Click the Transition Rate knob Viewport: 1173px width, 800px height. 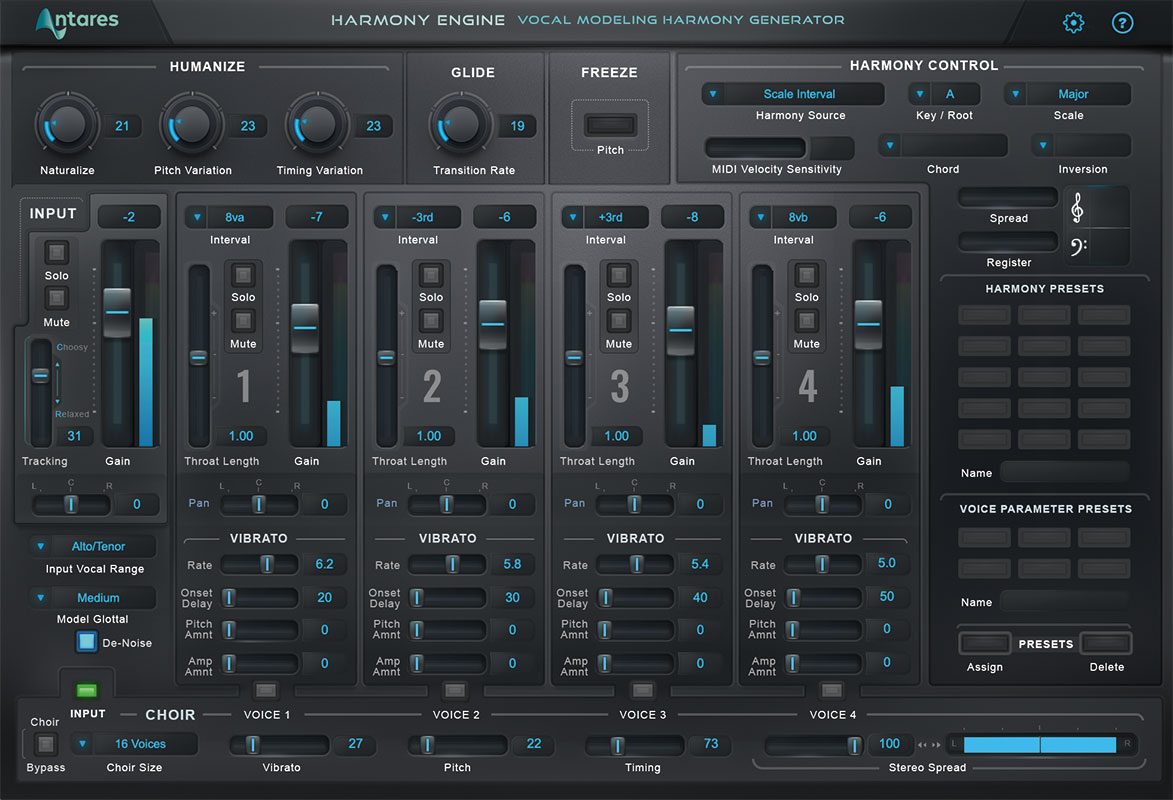point(461,124)
